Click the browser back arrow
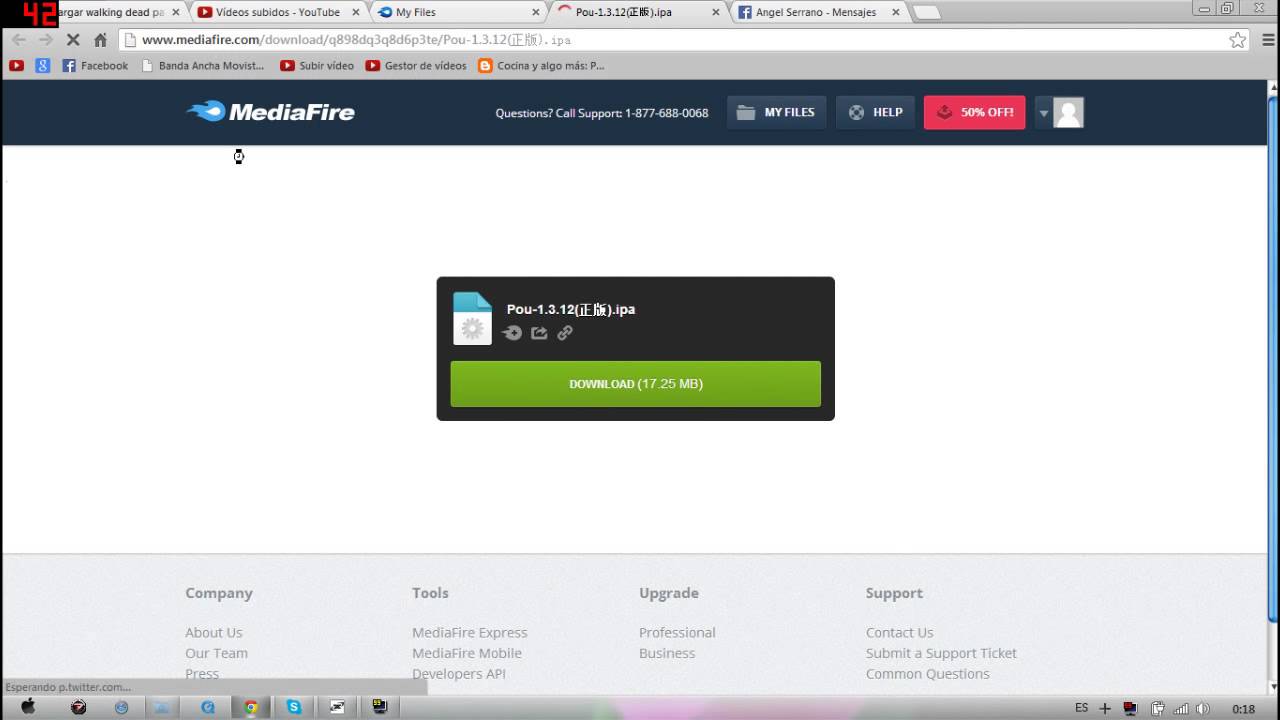 pos(18,40)
